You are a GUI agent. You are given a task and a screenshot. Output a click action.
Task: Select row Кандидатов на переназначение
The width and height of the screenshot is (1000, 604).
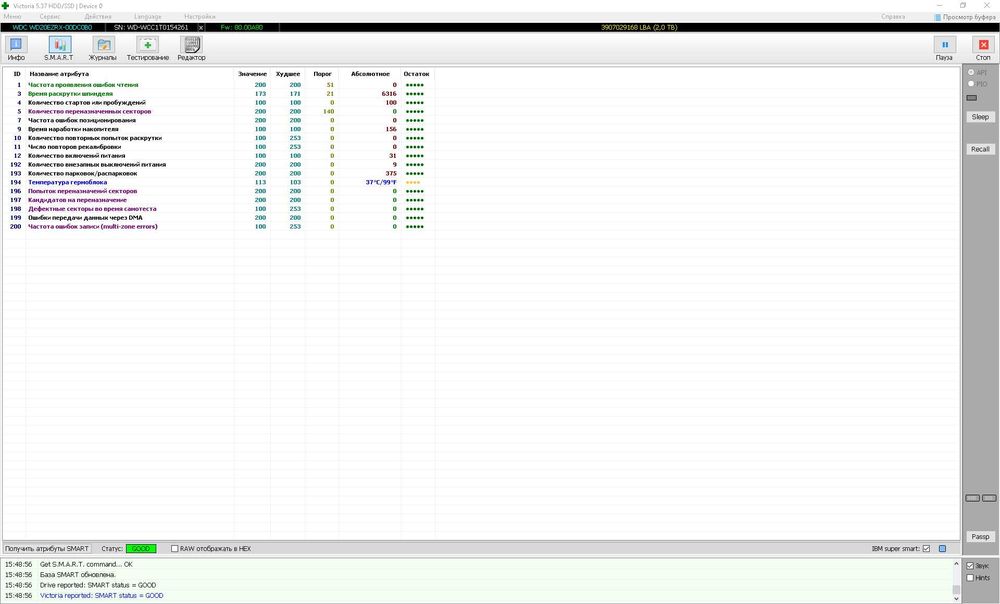(x=218, y=200)
